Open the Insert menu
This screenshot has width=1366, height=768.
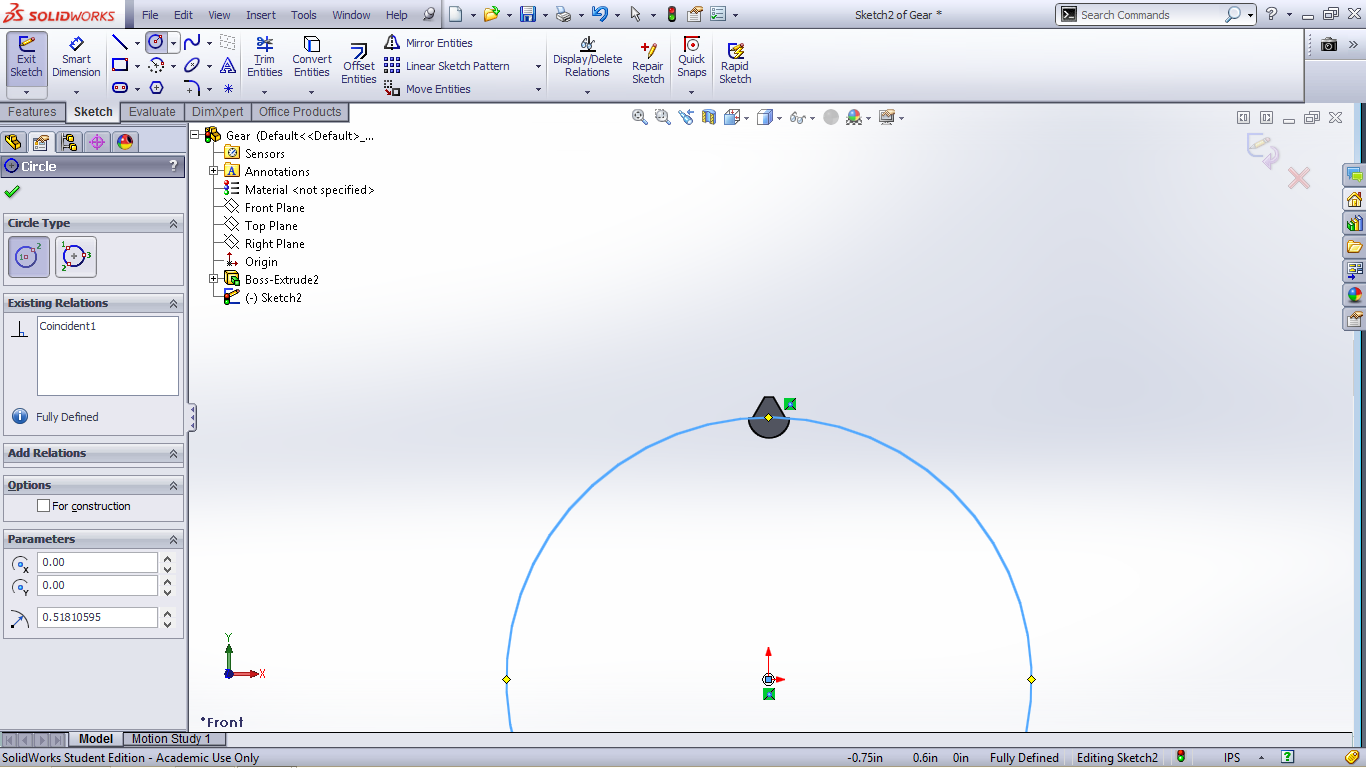click(261, 15)
